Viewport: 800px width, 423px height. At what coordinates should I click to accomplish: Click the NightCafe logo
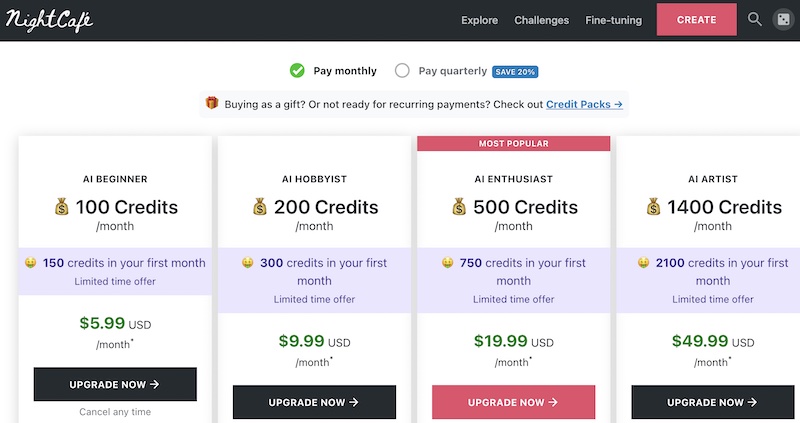tap(49, 20)
